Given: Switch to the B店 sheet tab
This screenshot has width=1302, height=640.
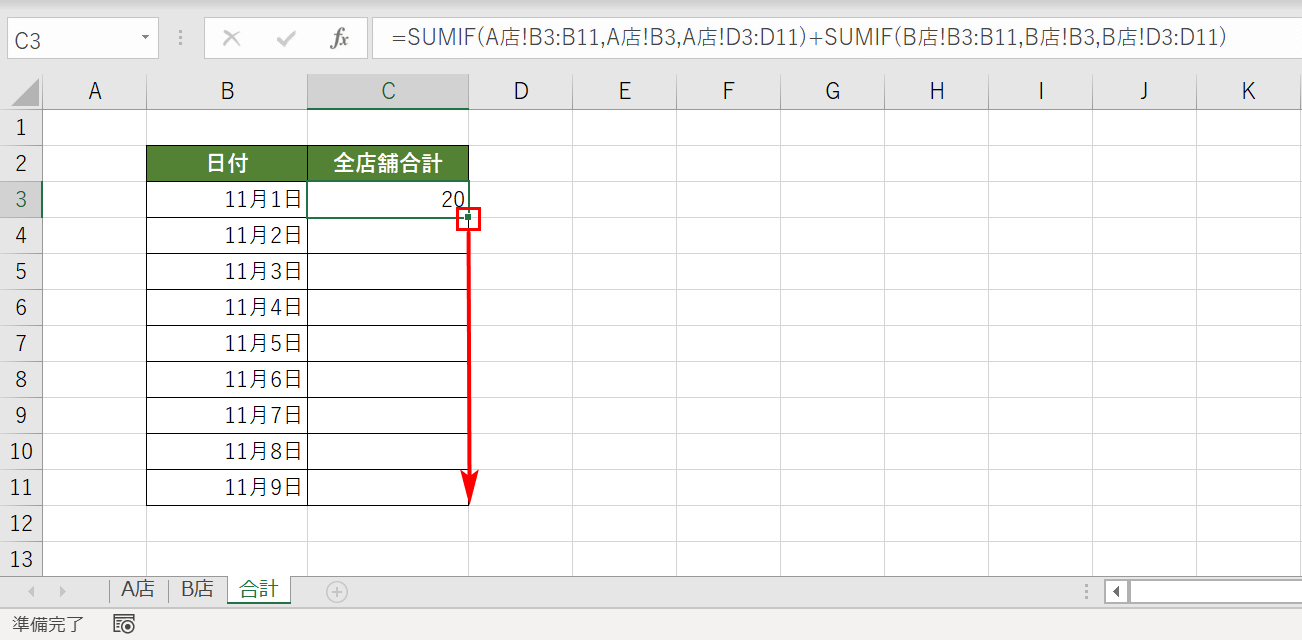Looking at the screenshot, I should tap(196, 590).
